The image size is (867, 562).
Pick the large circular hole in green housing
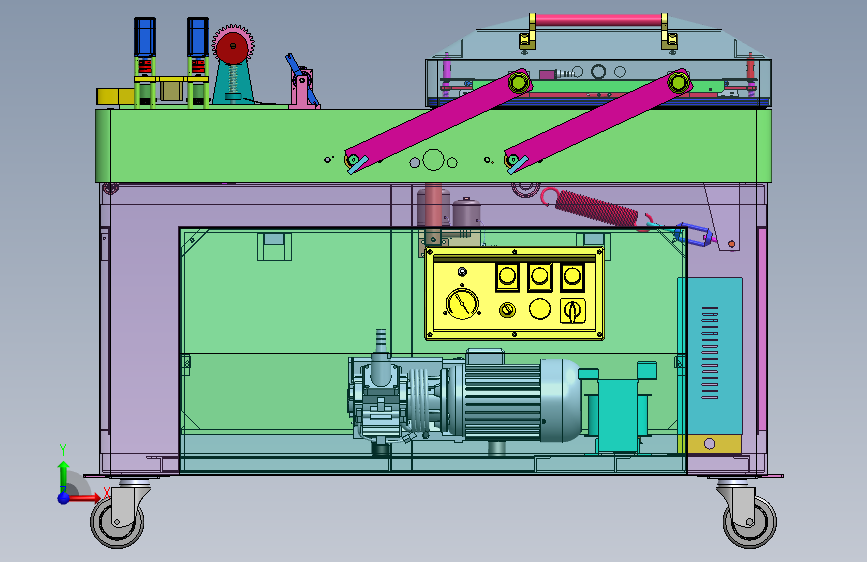point(433,160)
